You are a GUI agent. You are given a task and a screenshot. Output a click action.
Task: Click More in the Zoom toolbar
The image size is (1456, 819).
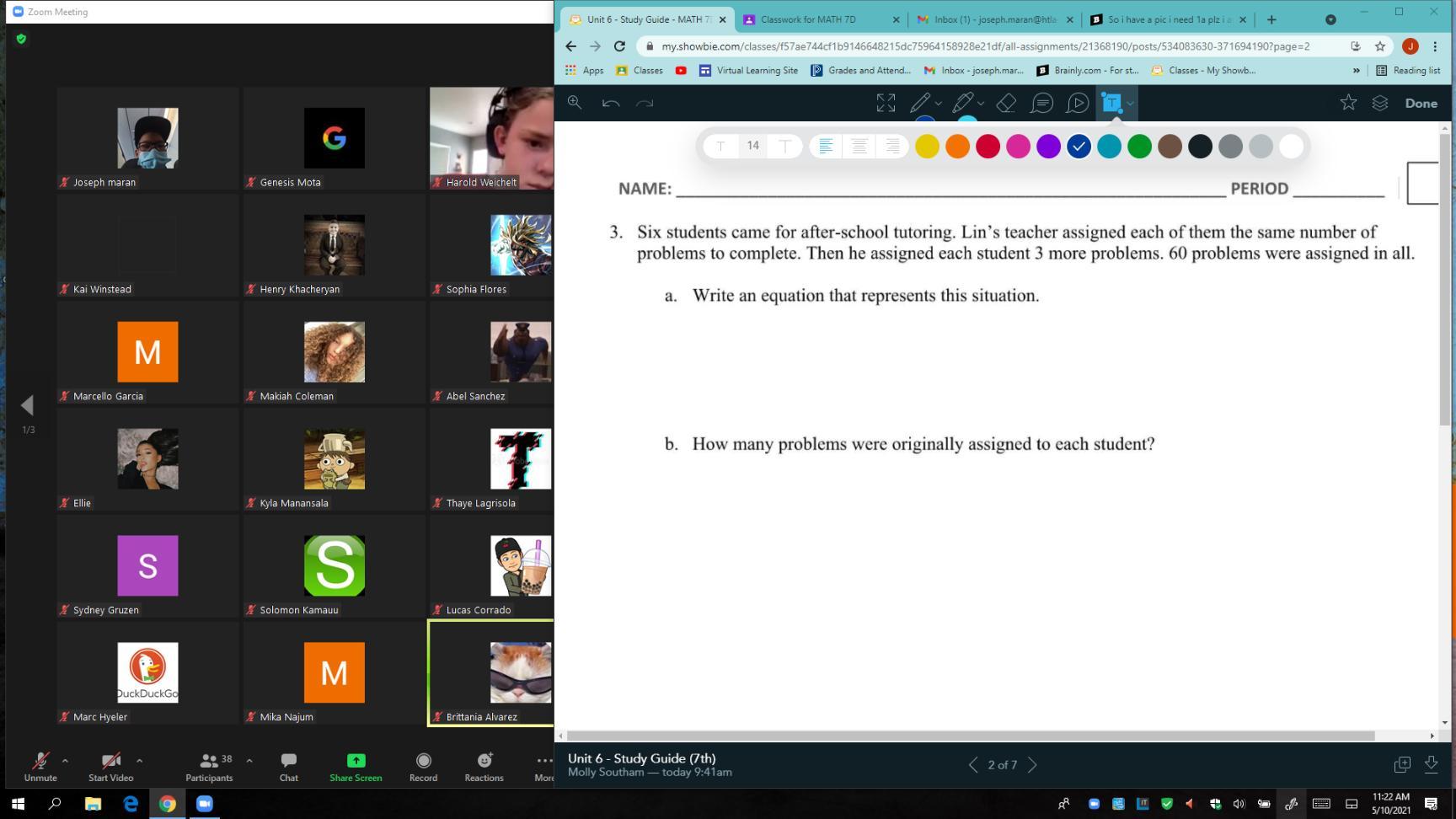click(543, 767)
